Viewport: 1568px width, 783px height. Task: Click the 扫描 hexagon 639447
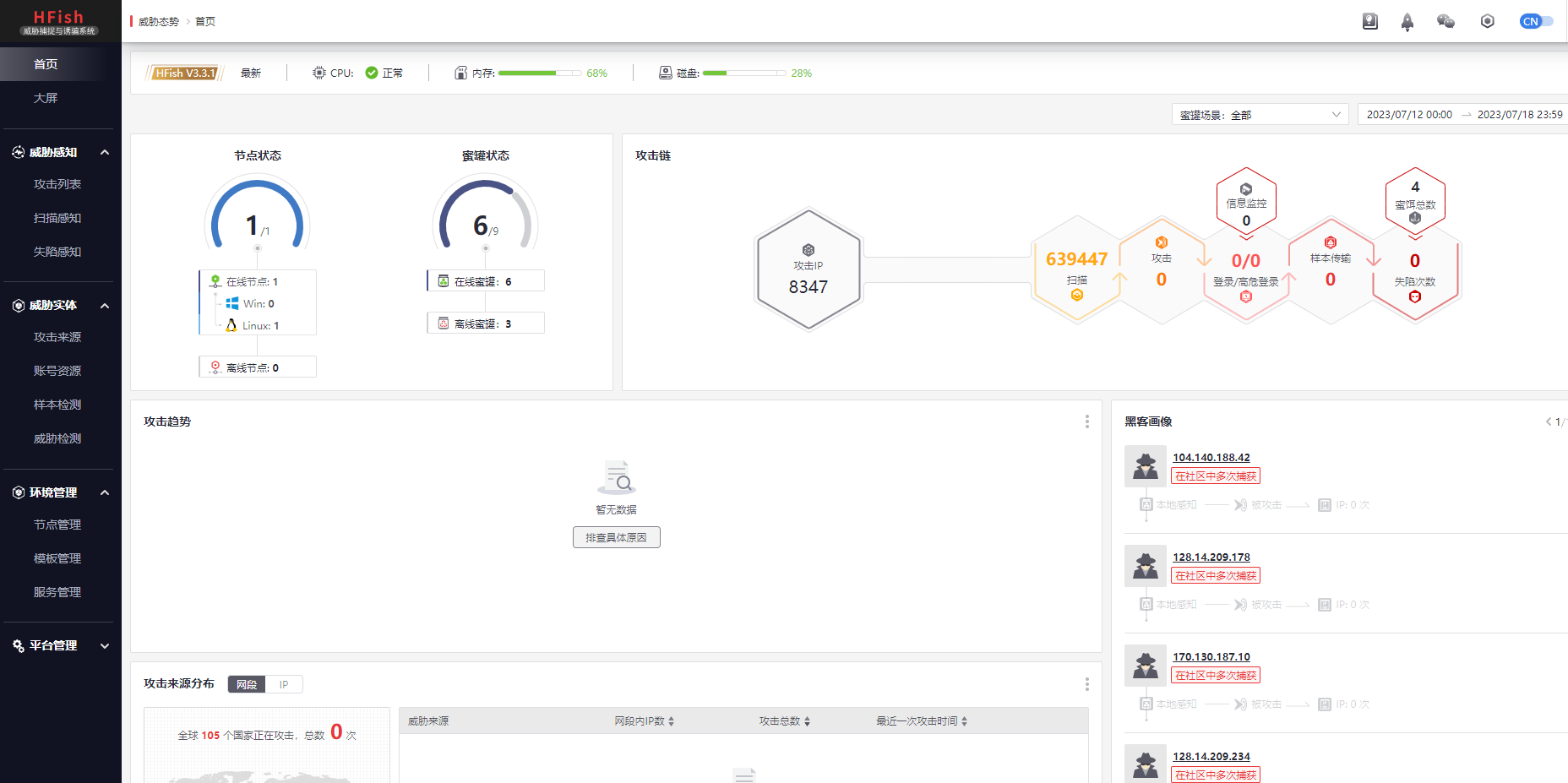click(1076, 269)
